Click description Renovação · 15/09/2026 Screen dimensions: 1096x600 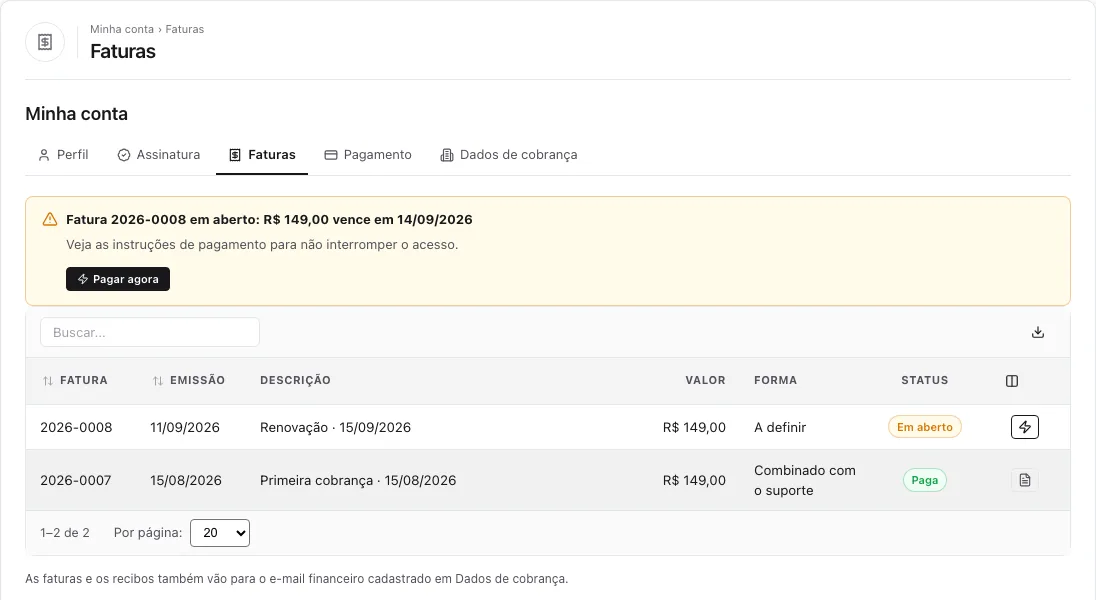click(336, 427)
